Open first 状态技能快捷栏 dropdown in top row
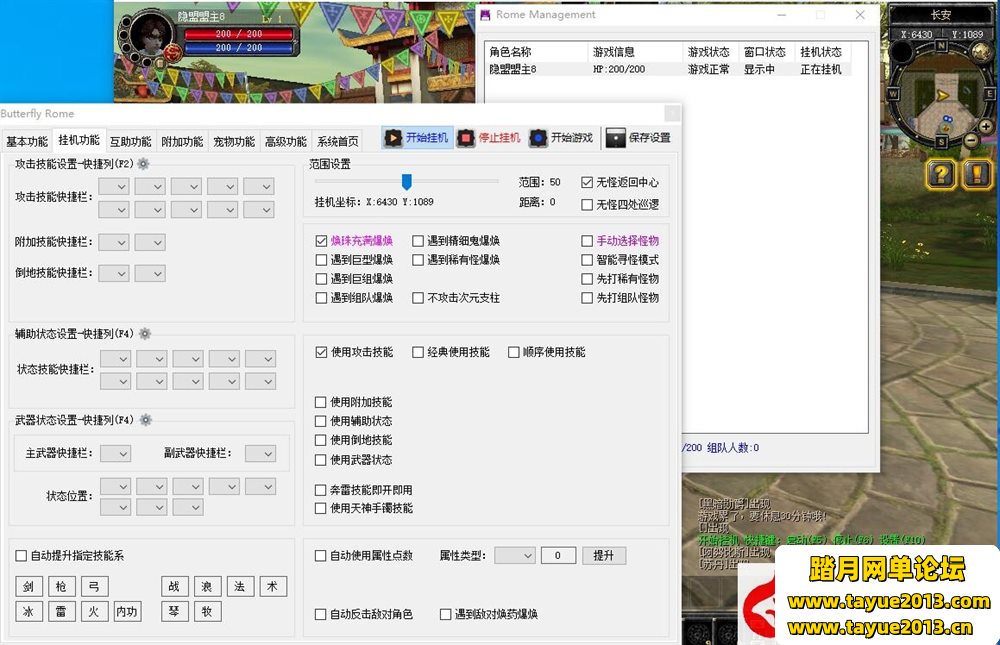 pyautogui.click(x=115, y=359)
